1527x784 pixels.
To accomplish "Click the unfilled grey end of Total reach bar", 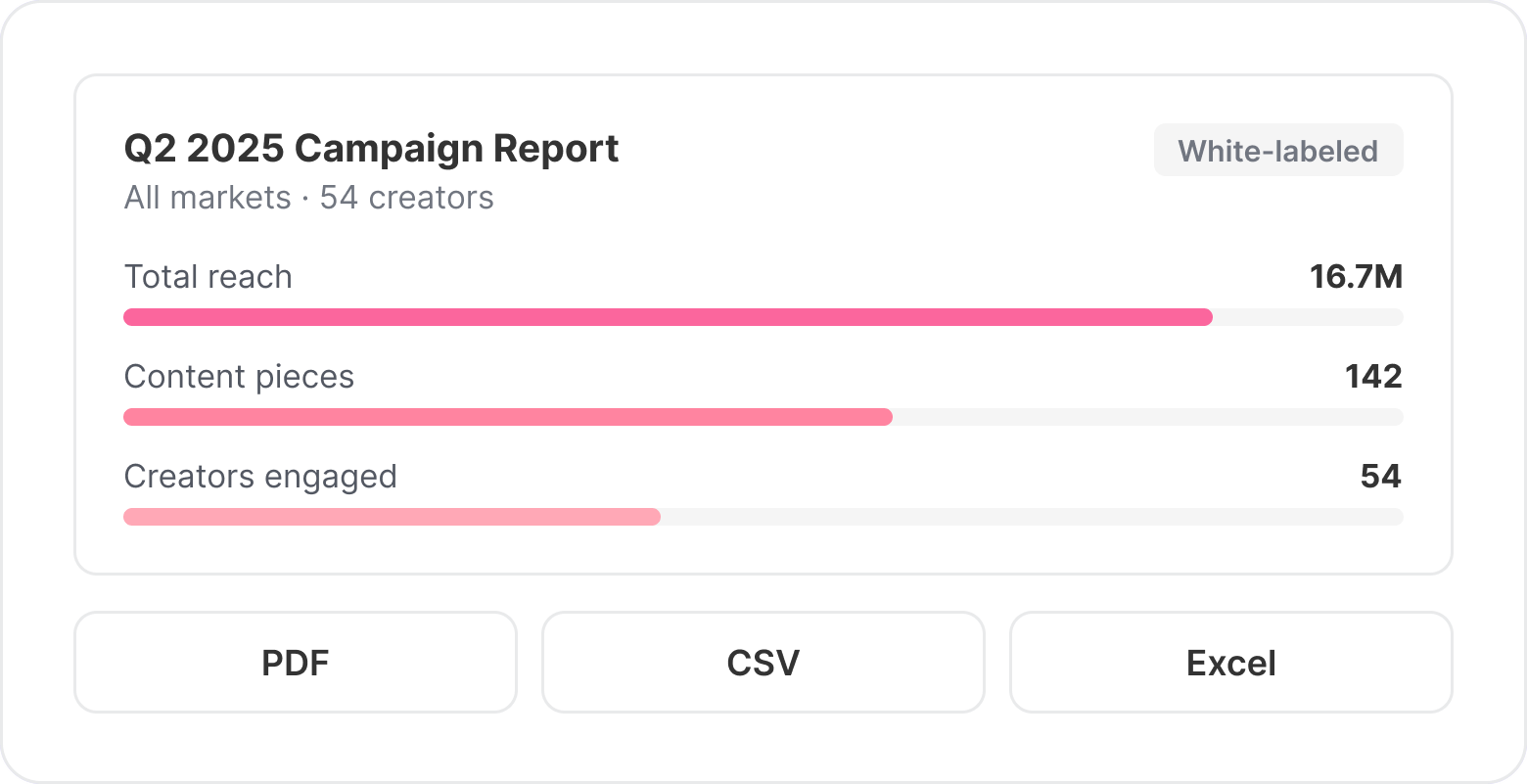I will click(x=1309, y=317).
